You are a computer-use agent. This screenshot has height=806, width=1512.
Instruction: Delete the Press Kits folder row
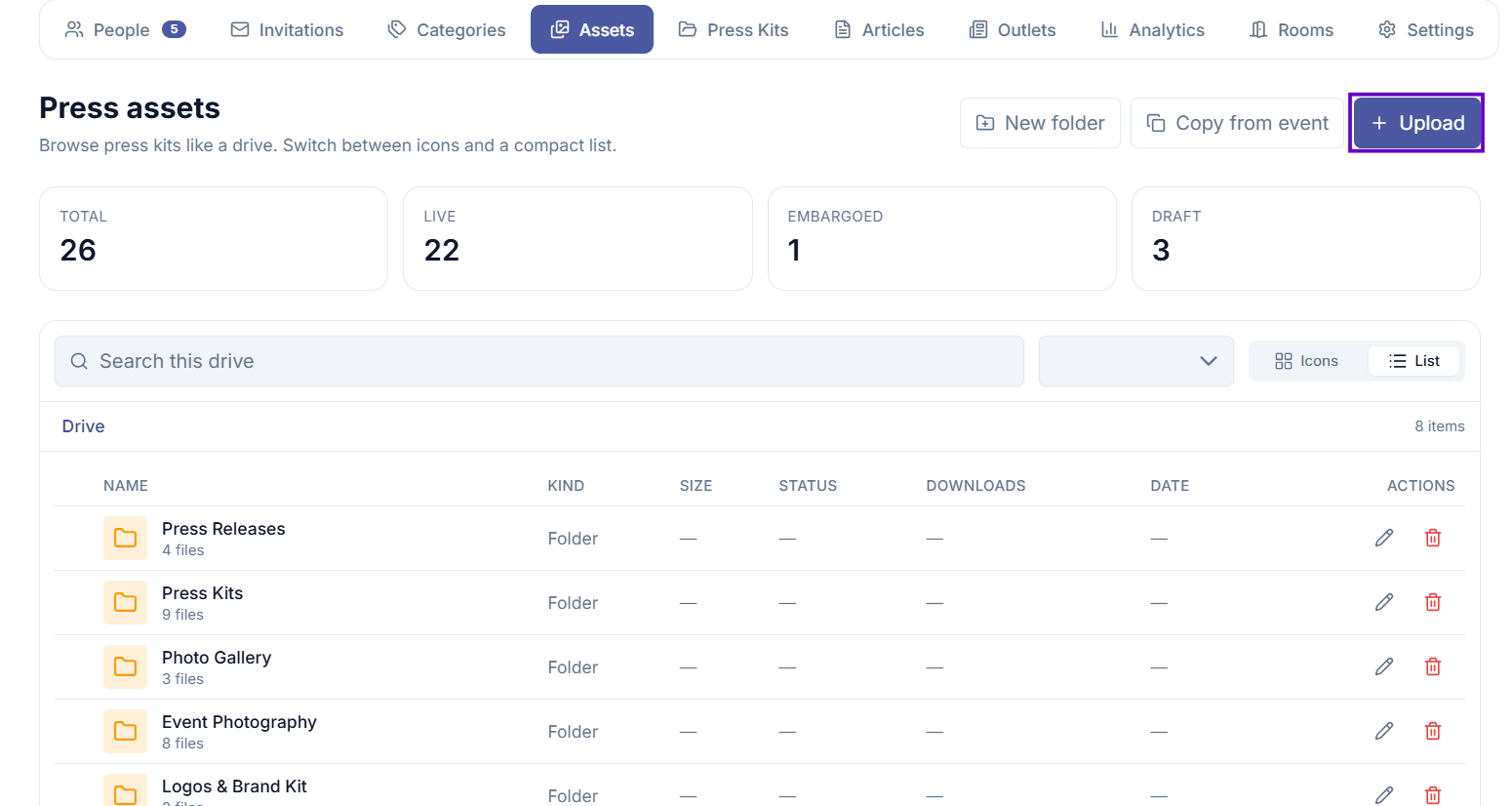click(x=1433, y=602)
